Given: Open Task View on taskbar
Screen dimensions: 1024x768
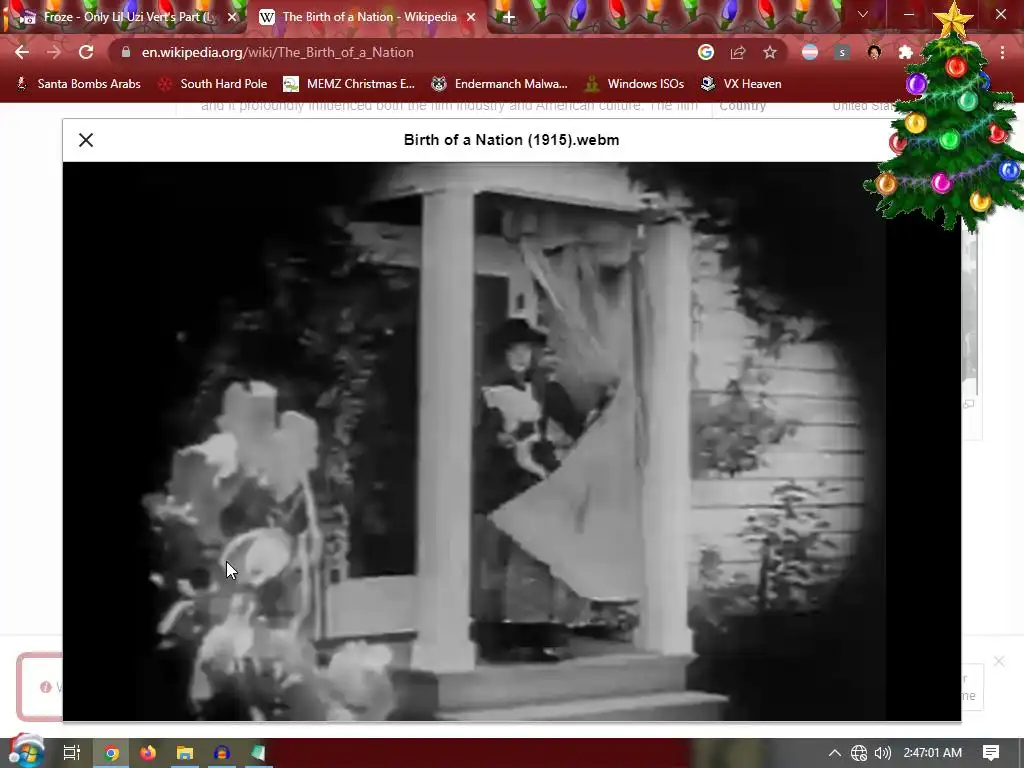Looking at the screenshot, I should [x=72, y=753].
